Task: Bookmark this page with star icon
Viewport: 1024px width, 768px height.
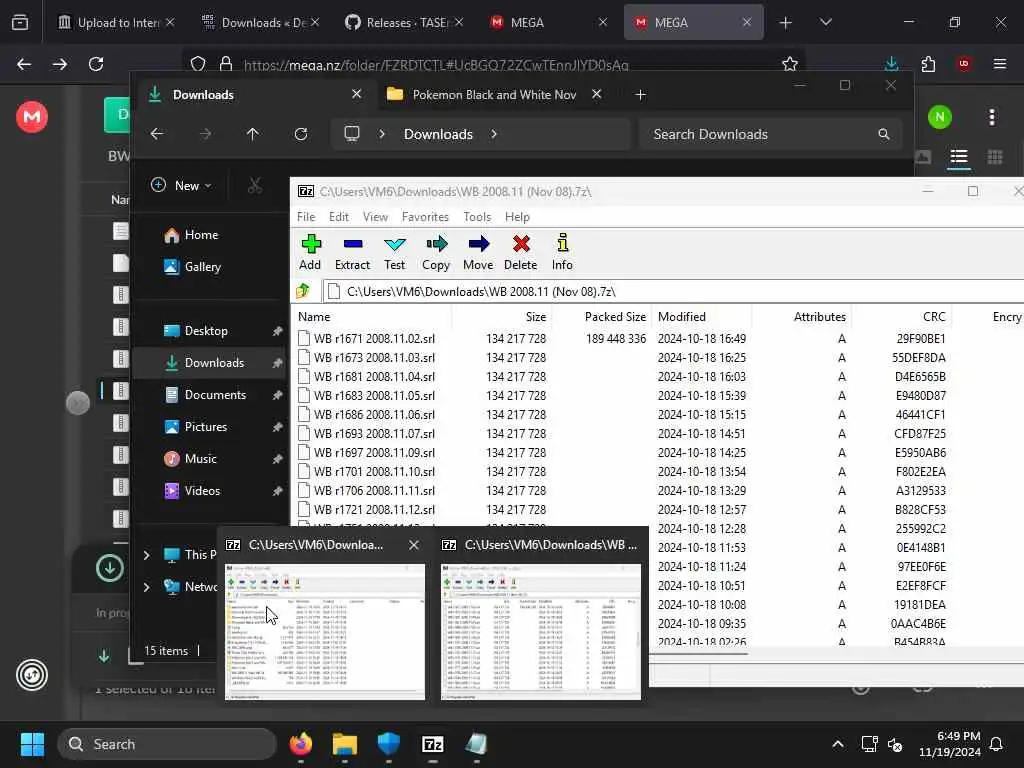Action: click(790, 64)
